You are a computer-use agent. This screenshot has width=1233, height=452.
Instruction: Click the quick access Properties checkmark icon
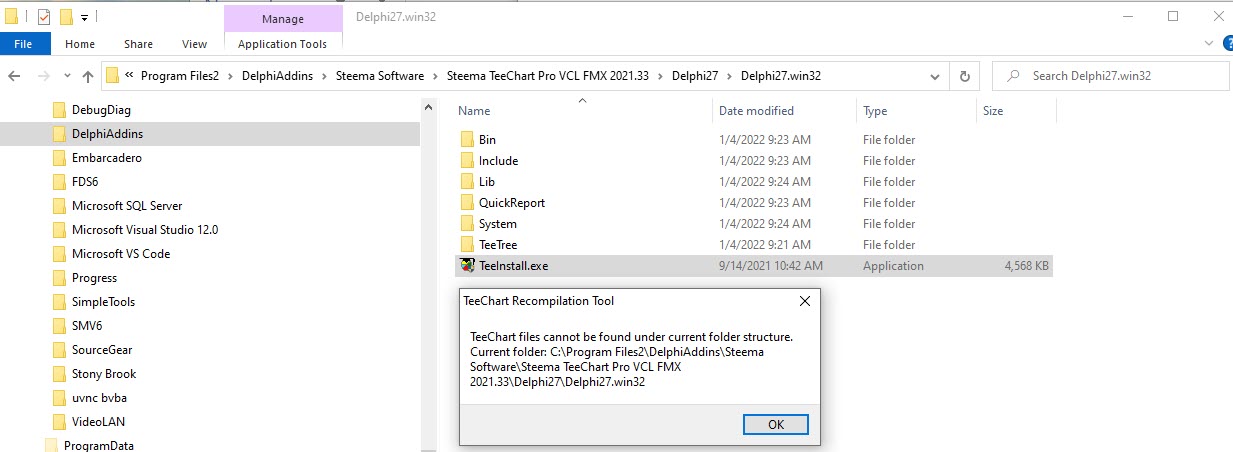click(x=43, y=17)
